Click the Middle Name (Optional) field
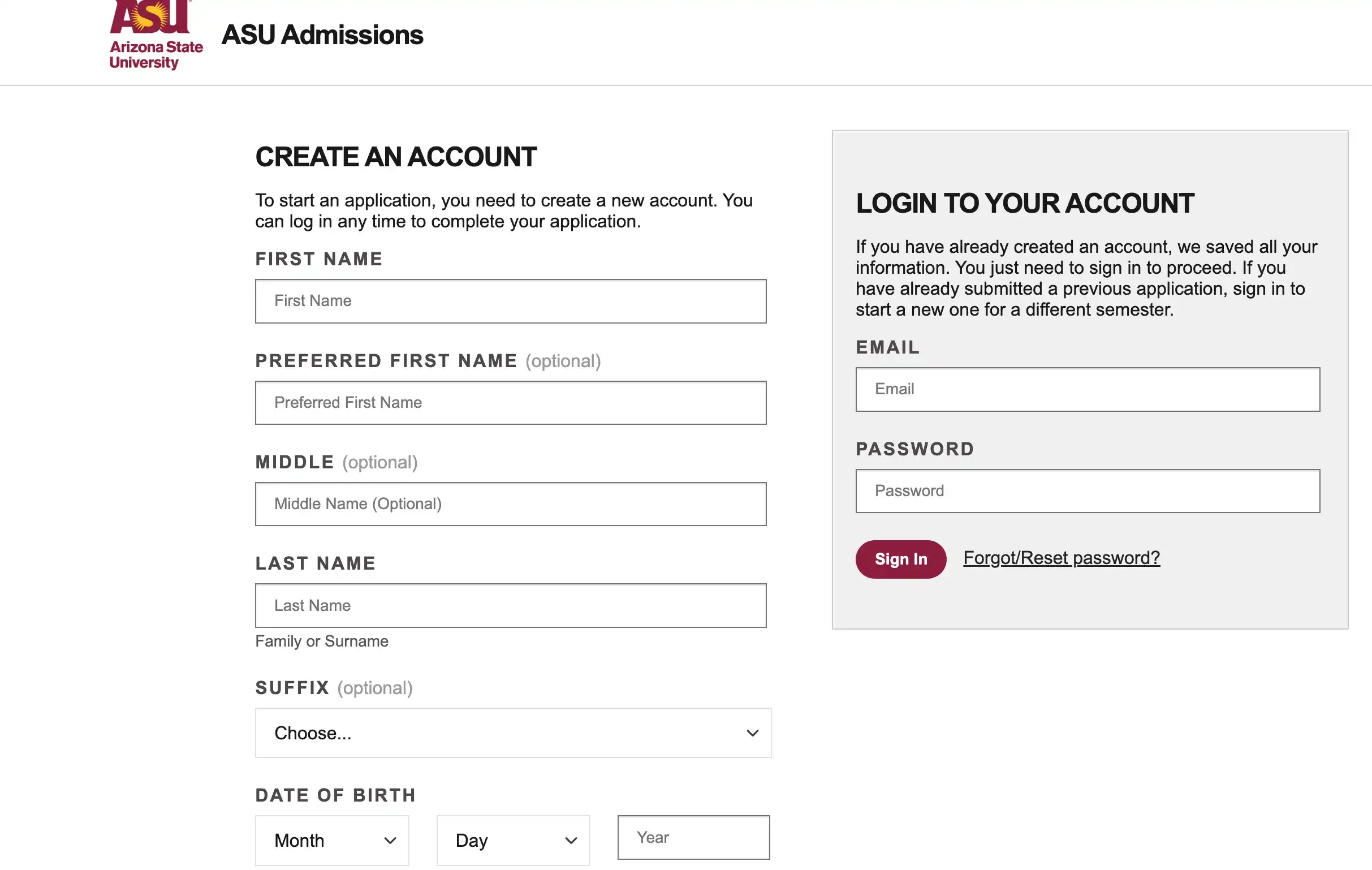This screenshot has width=1372, height=870. pos(511,504)
